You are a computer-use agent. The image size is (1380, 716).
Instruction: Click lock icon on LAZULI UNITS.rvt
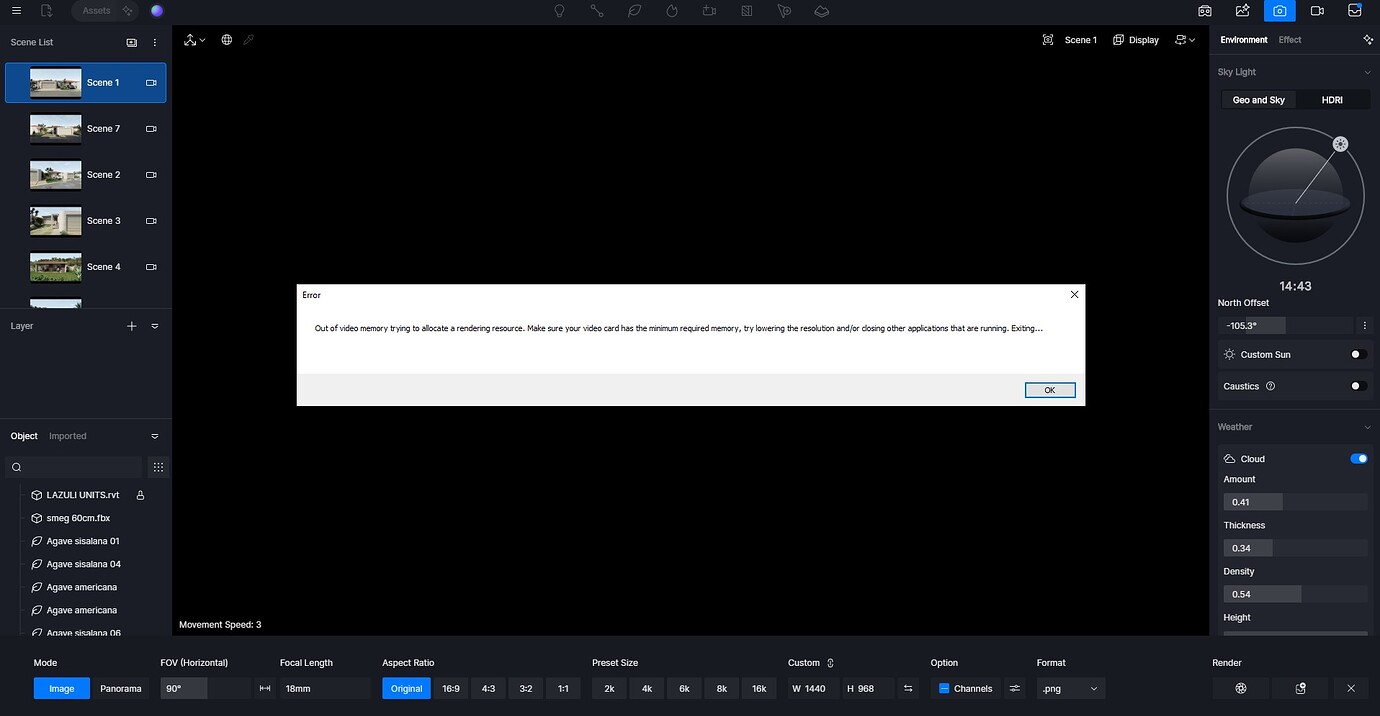pos(140,495)
